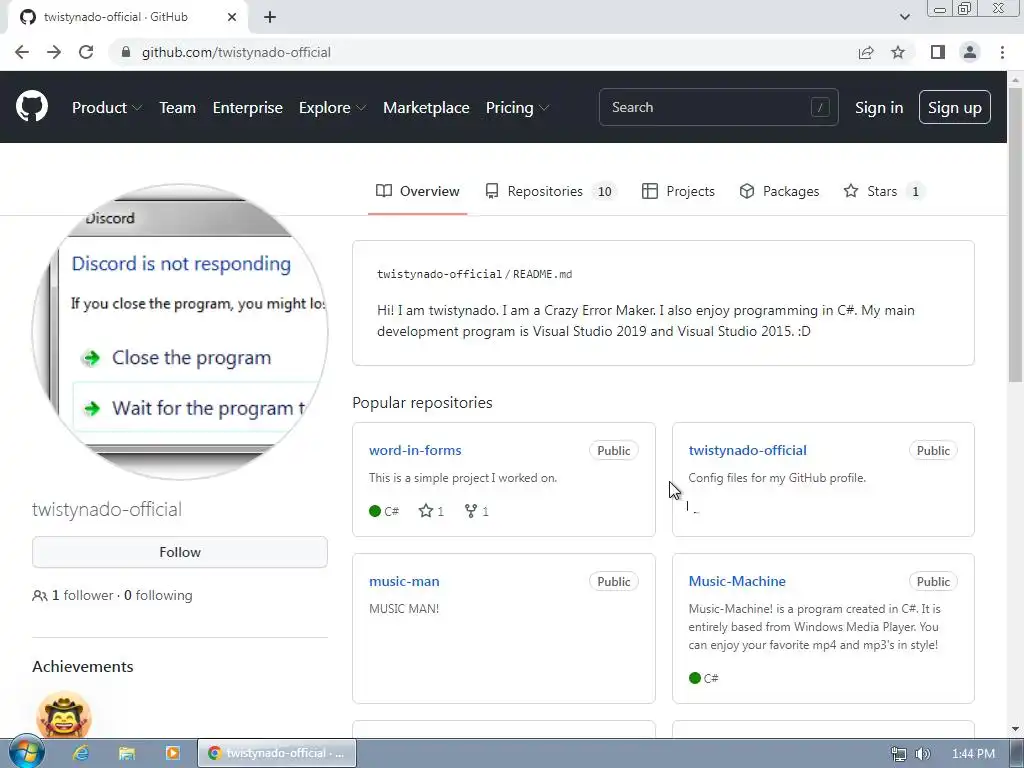Click the 1:44 PM taskbar clock

973,754
